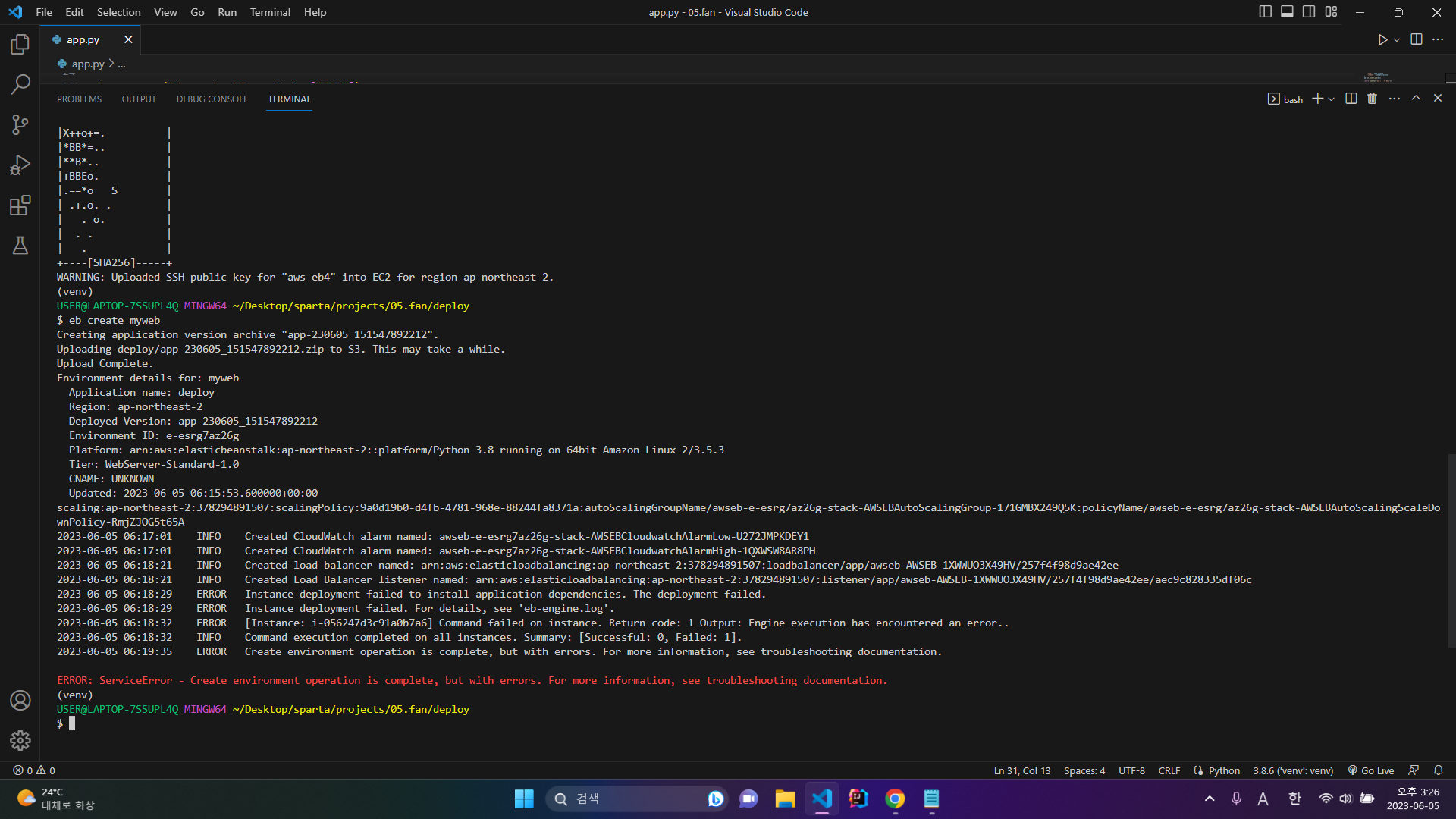The width and height of the screenshot is (1456, 819).
Task: Go to line via Ln 31, Col 13
Action: (x=1022, y=770)
